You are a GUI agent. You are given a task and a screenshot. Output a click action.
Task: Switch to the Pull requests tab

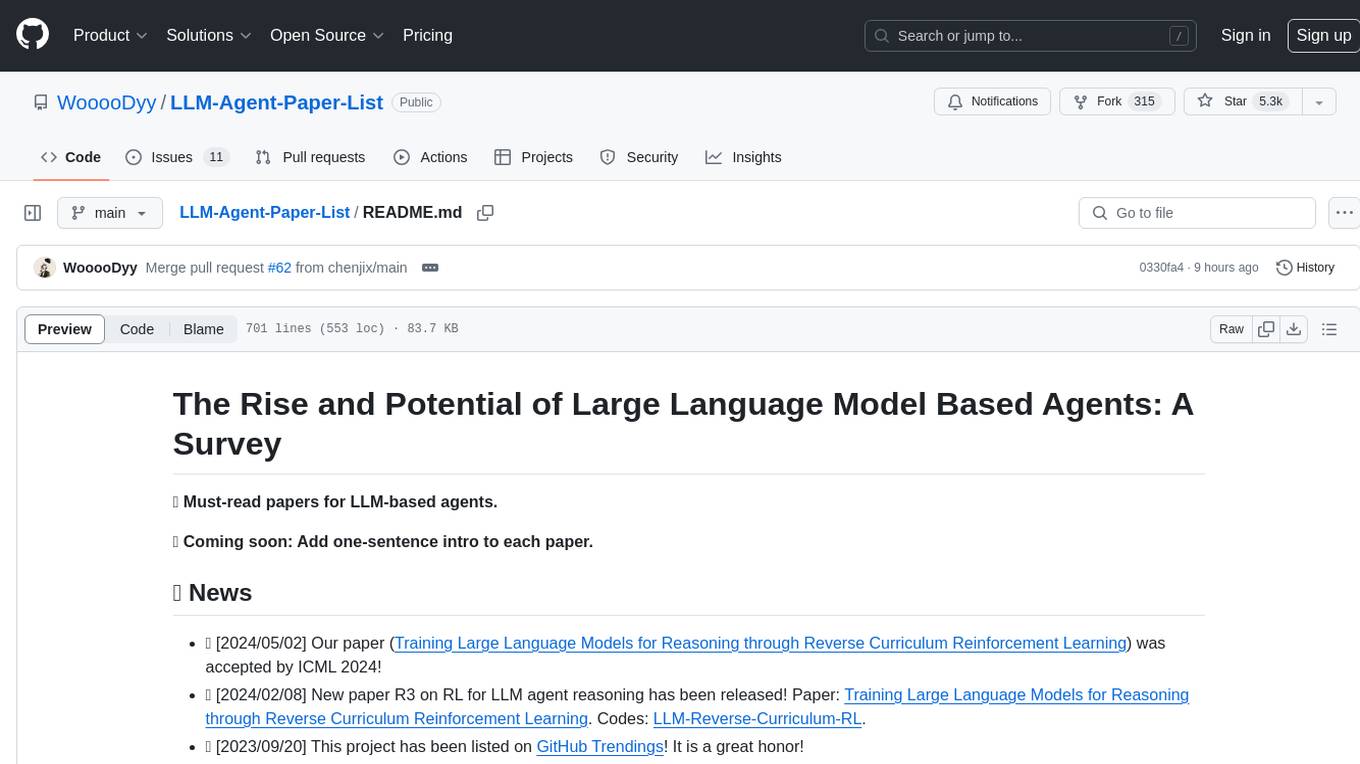coord(310,157)
